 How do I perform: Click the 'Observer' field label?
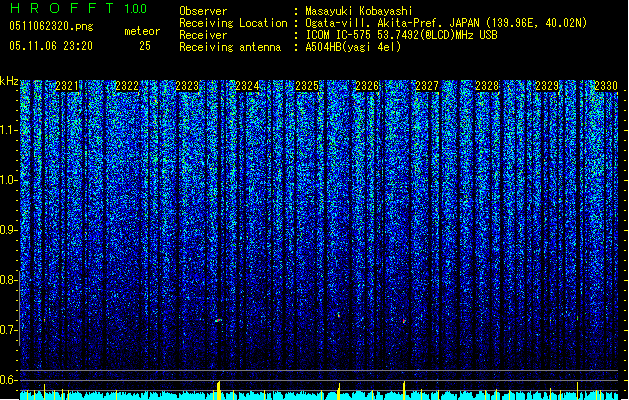coord(203,11)
